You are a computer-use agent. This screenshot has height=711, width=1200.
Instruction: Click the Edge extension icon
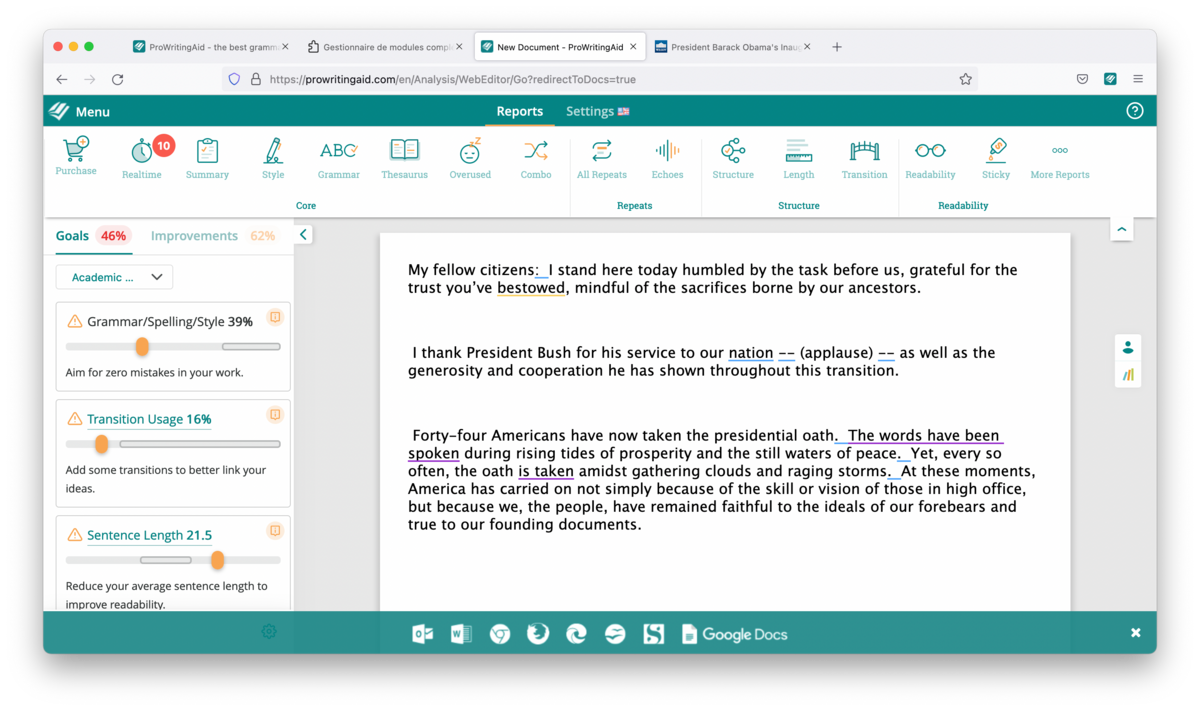[x=576, y=634]
